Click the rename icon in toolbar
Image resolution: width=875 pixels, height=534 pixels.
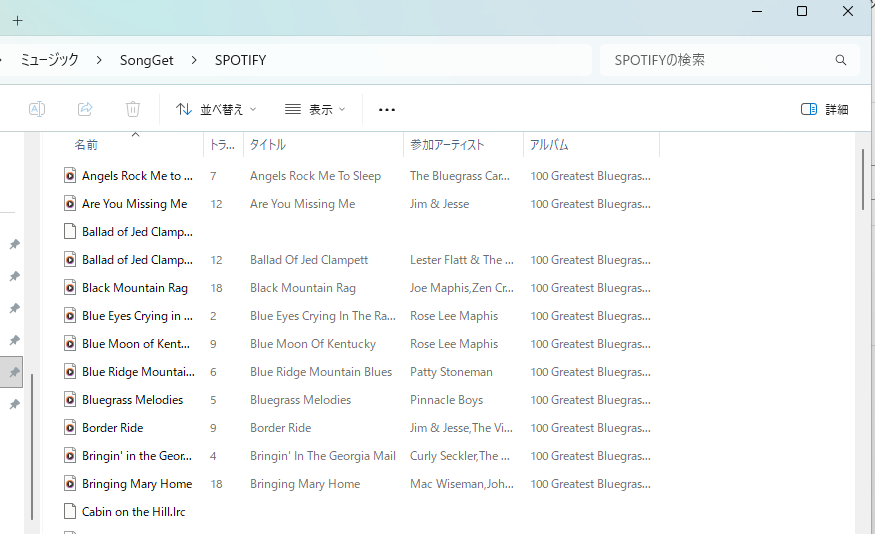(x=37, y=109)
